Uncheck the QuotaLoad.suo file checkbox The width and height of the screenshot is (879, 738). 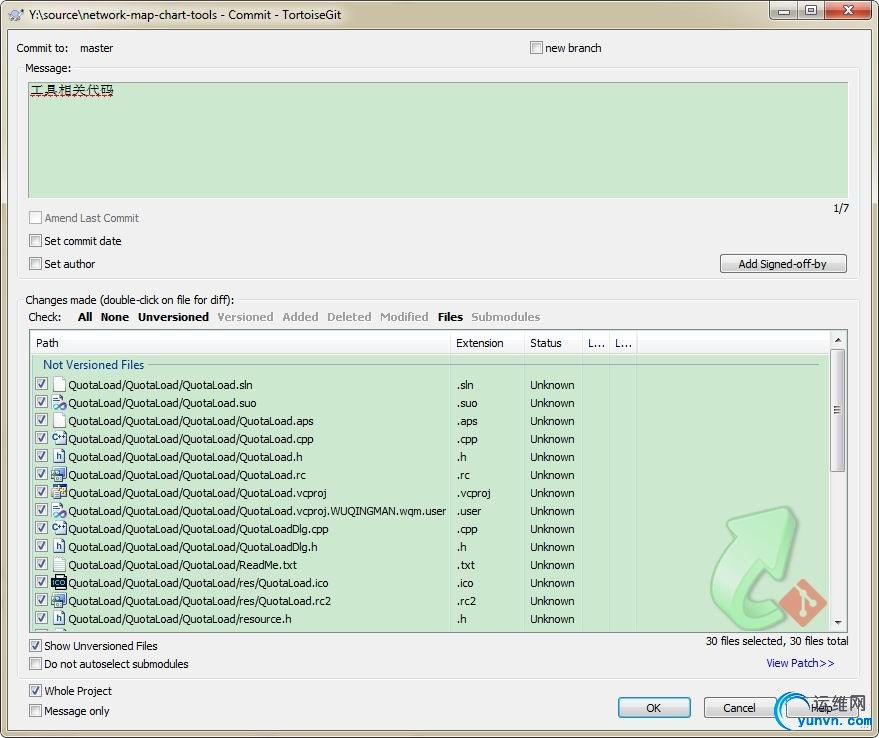(x=41, y=402)
